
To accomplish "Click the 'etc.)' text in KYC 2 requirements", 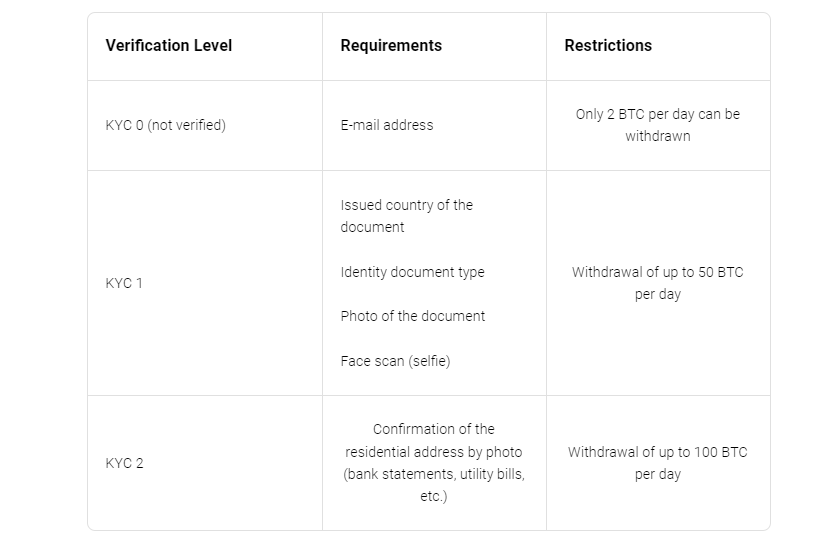I will (434, 496).
